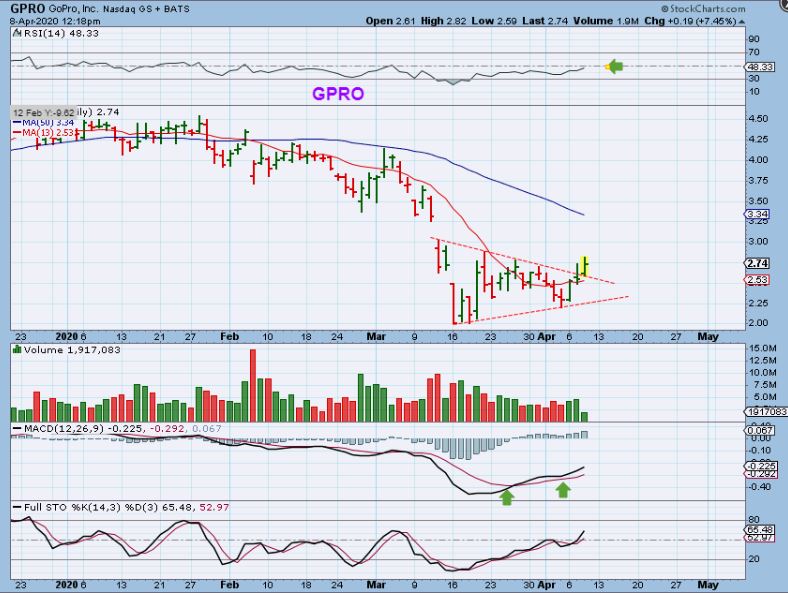Click the 'May' label on the price panel date axis
Screen dimensions: 788x593
pyautogui.click(x=708, y=337)
